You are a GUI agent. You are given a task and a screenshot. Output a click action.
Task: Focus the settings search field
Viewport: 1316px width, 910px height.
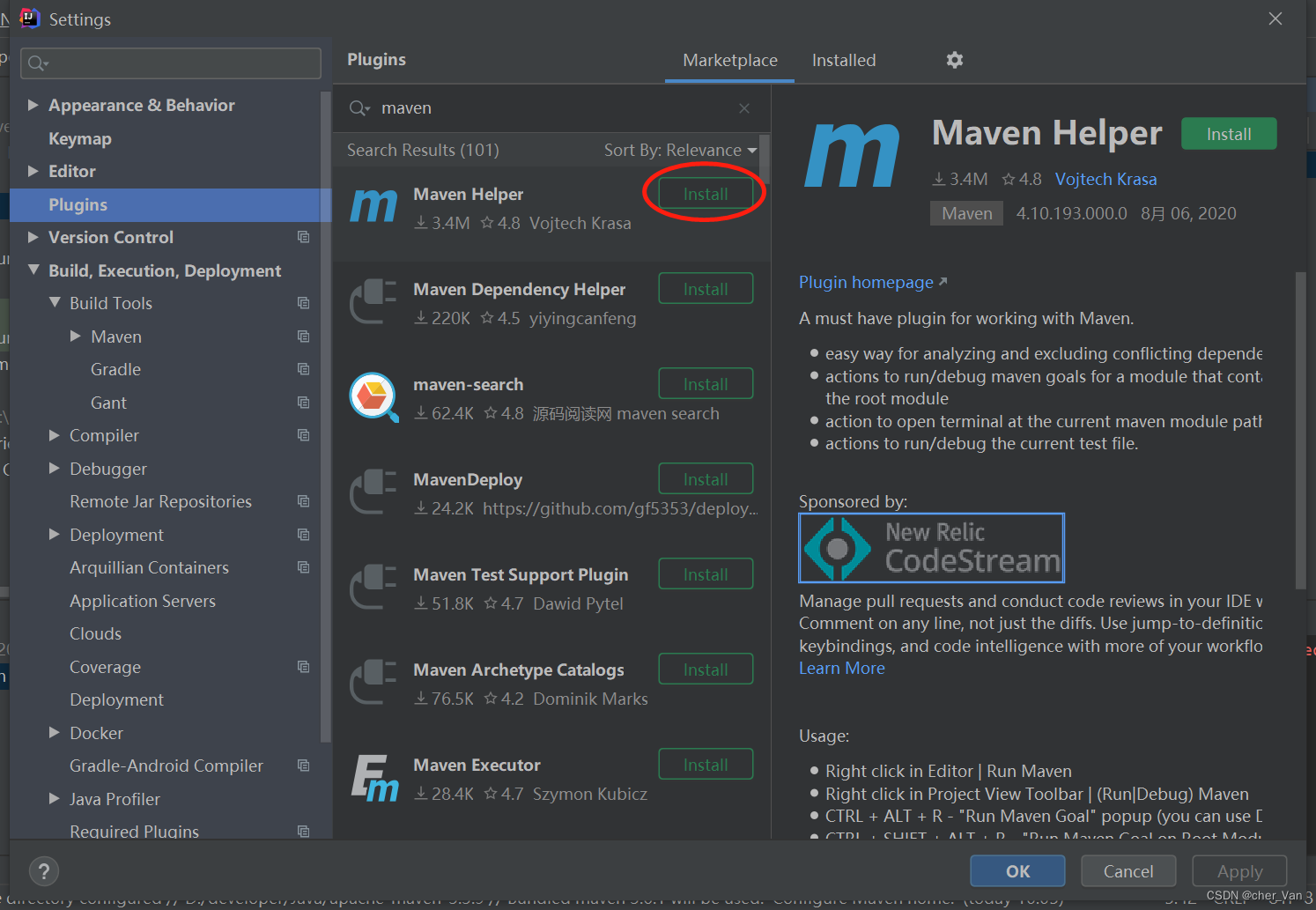[171, 63]
